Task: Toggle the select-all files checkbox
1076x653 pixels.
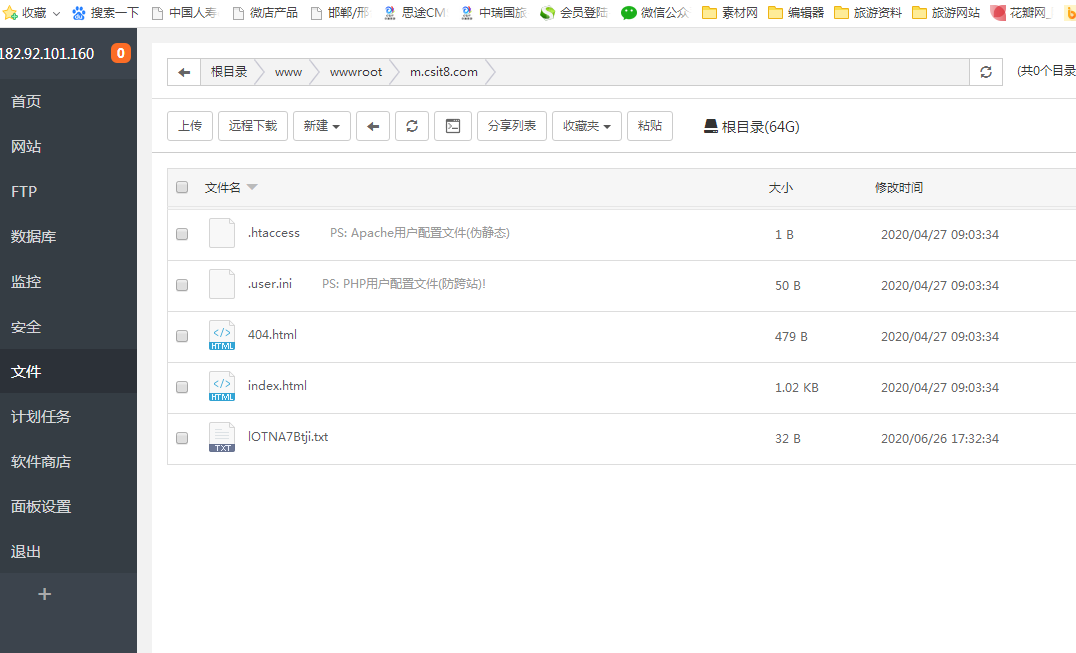Action: [x=182, y=187]
